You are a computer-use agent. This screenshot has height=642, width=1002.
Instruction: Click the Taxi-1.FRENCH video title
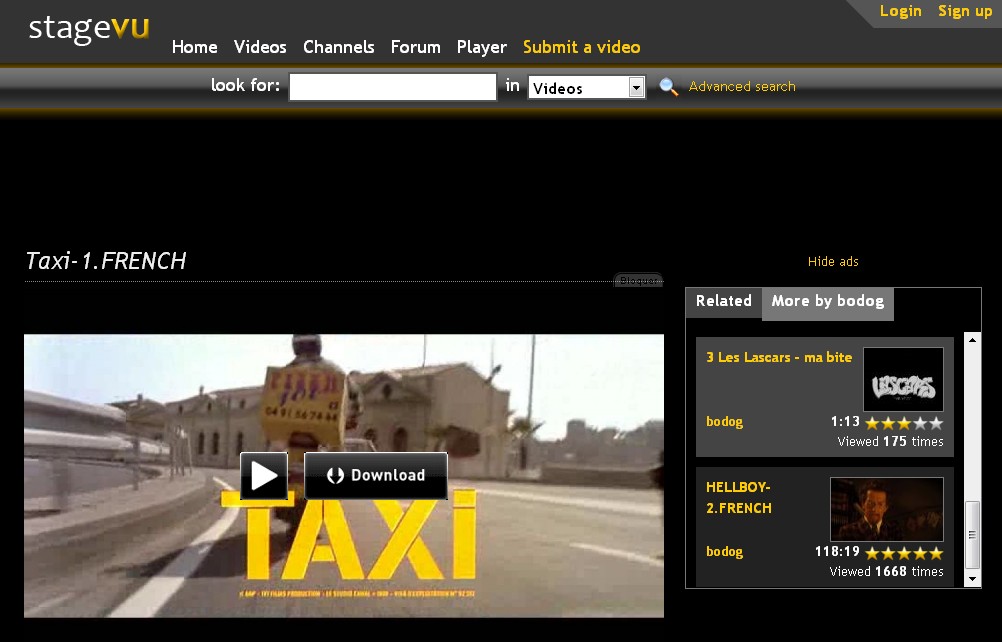point(106,261)
